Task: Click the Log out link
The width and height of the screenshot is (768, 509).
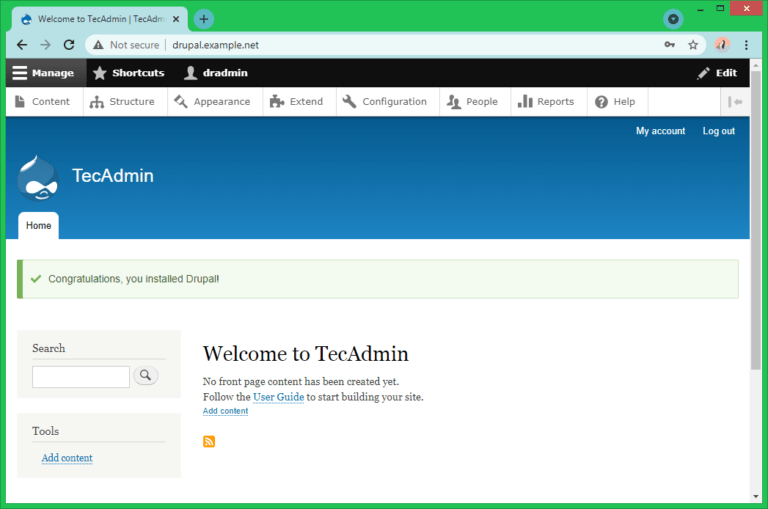Action: point(718,131)
